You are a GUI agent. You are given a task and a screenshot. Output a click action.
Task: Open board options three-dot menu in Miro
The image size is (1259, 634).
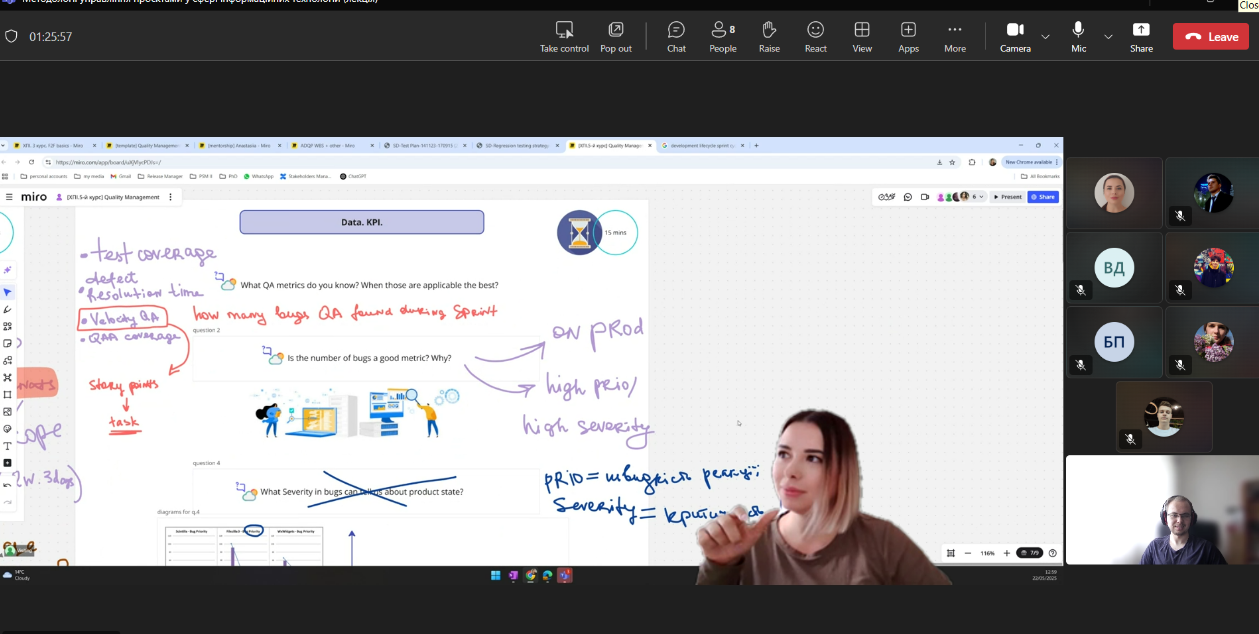point(170,197)
